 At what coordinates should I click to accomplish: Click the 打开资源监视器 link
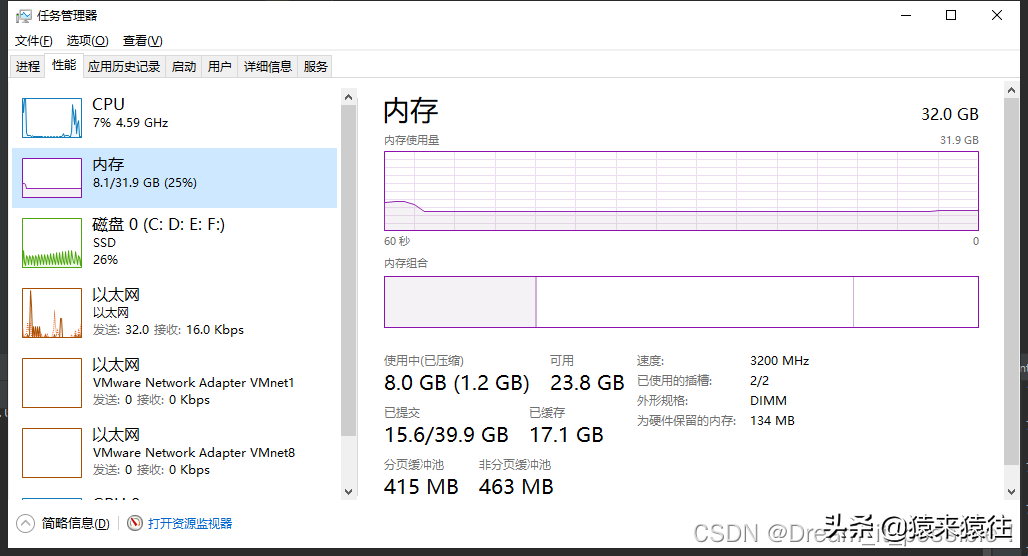pos(190,523)
